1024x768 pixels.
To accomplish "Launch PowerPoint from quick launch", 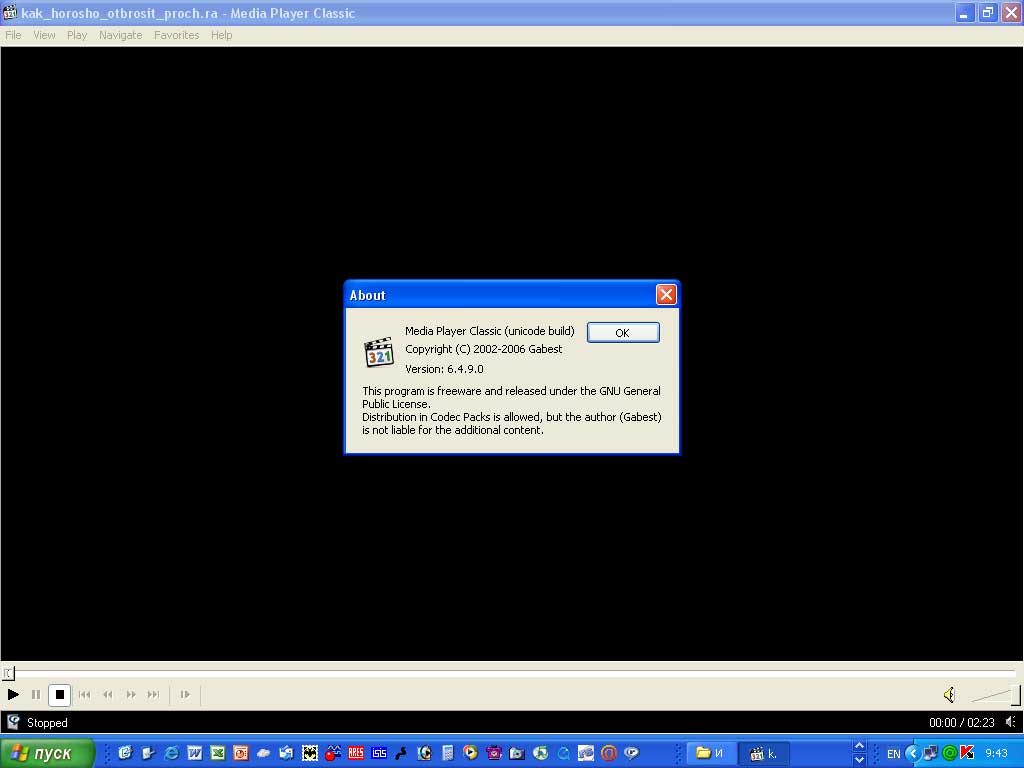I will pyautogui.click(x=240, y=753).
